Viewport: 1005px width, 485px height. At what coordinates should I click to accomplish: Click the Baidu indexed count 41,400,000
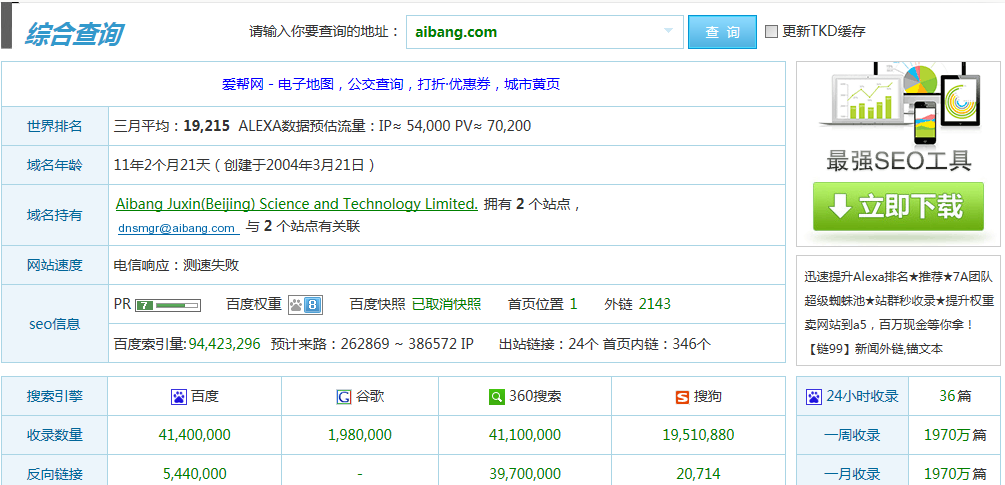(195, 435)
